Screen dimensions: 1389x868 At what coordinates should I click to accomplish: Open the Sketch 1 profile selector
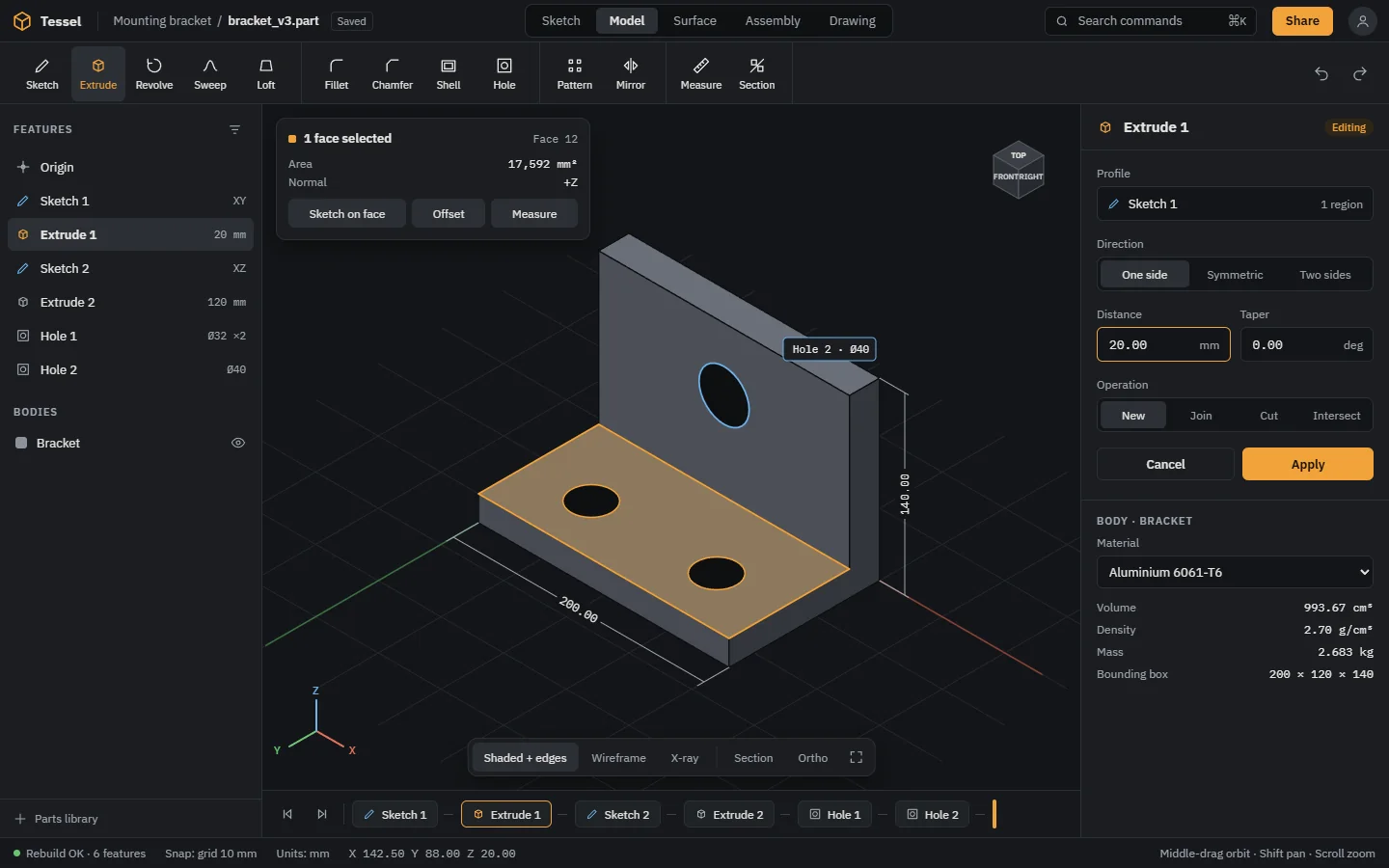click(1235, 203)
